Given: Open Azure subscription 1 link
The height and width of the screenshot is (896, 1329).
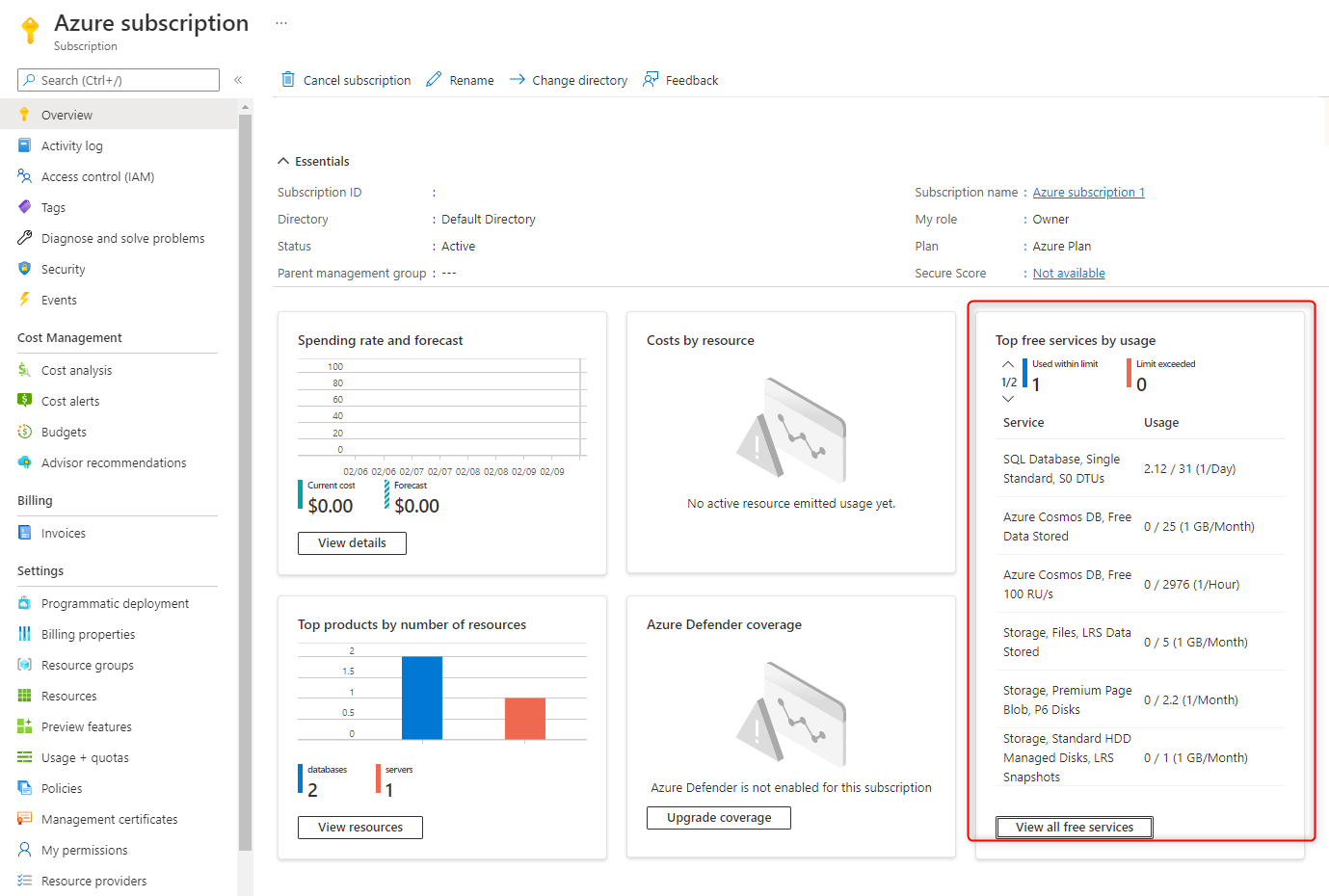Looking at the screenshot, I should [x=1088, y=192].
